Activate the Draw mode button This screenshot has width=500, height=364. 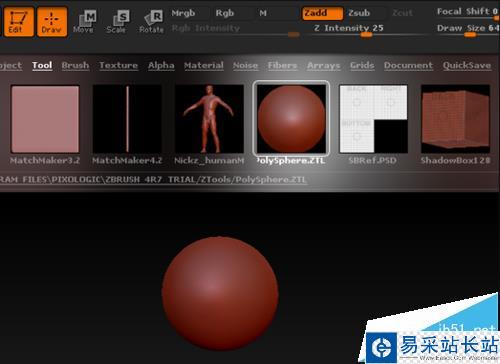click(52, 22)
